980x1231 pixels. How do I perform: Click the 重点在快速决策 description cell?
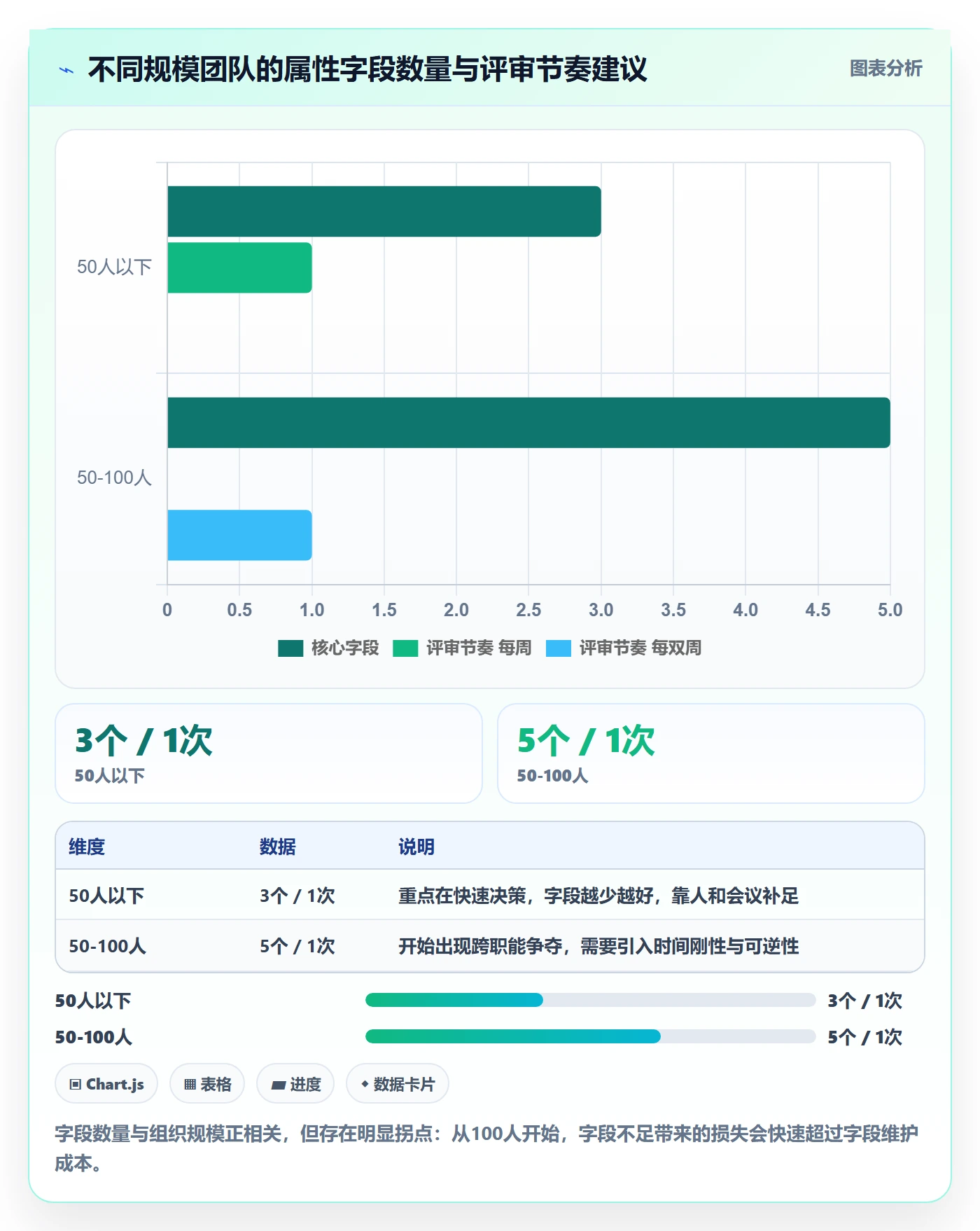tap(598, 896)
